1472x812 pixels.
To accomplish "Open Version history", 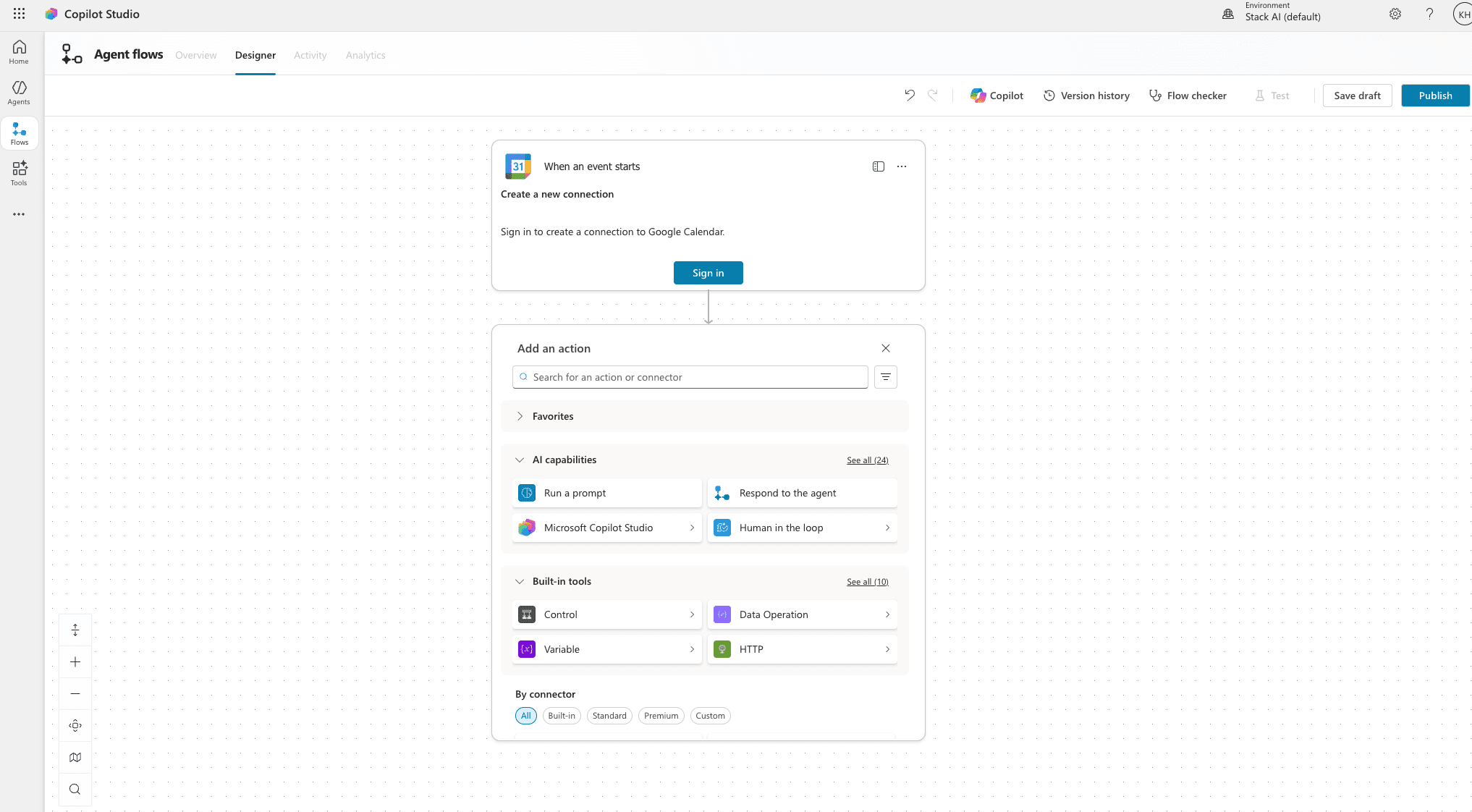I will coord(1086,96).
